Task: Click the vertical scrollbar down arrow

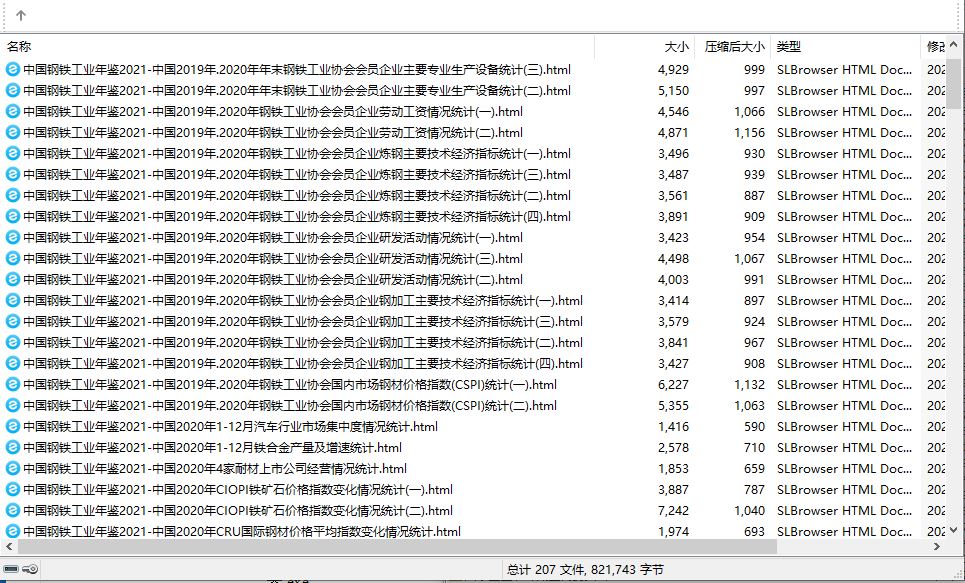Action: (953, 529)
